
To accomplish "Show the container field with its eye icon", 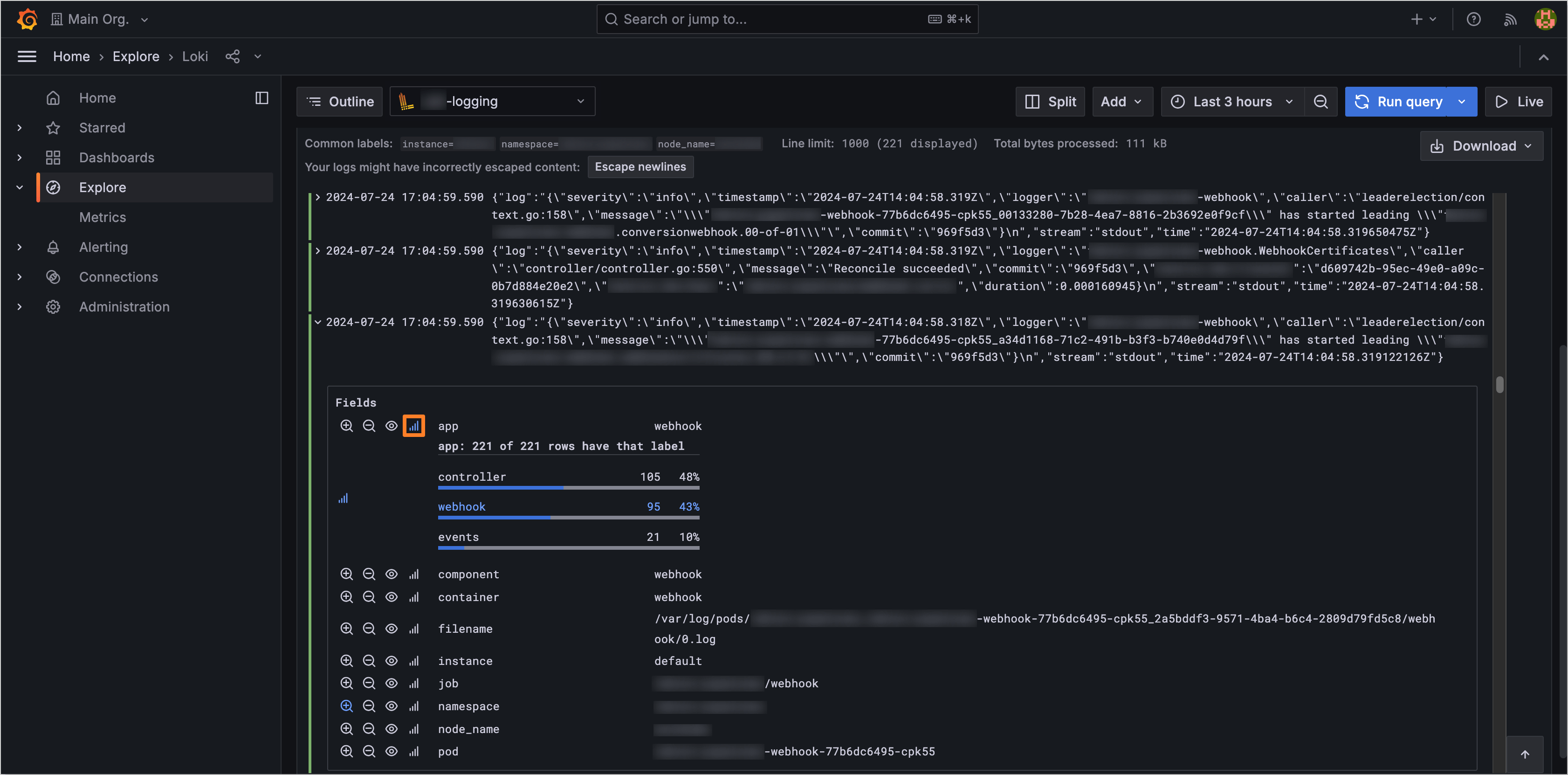I will click(x=392, y=596).
